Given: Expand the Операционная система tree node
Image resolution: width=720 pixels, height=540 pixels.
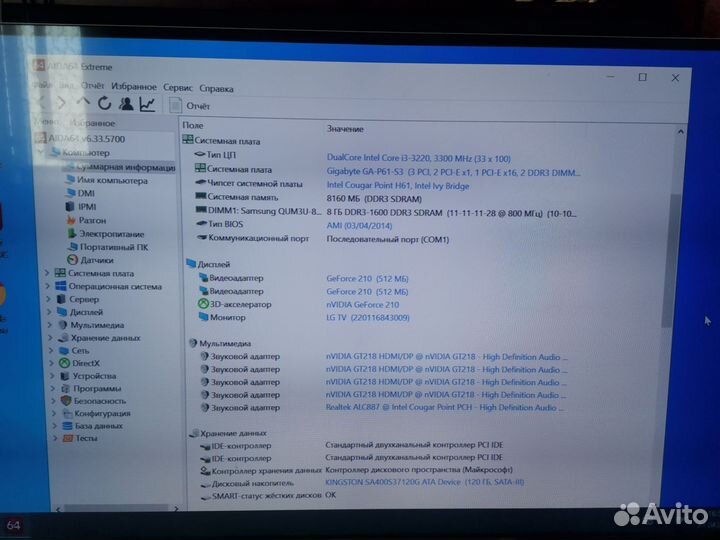Looking at the screenshot, I should click(47, 286).
